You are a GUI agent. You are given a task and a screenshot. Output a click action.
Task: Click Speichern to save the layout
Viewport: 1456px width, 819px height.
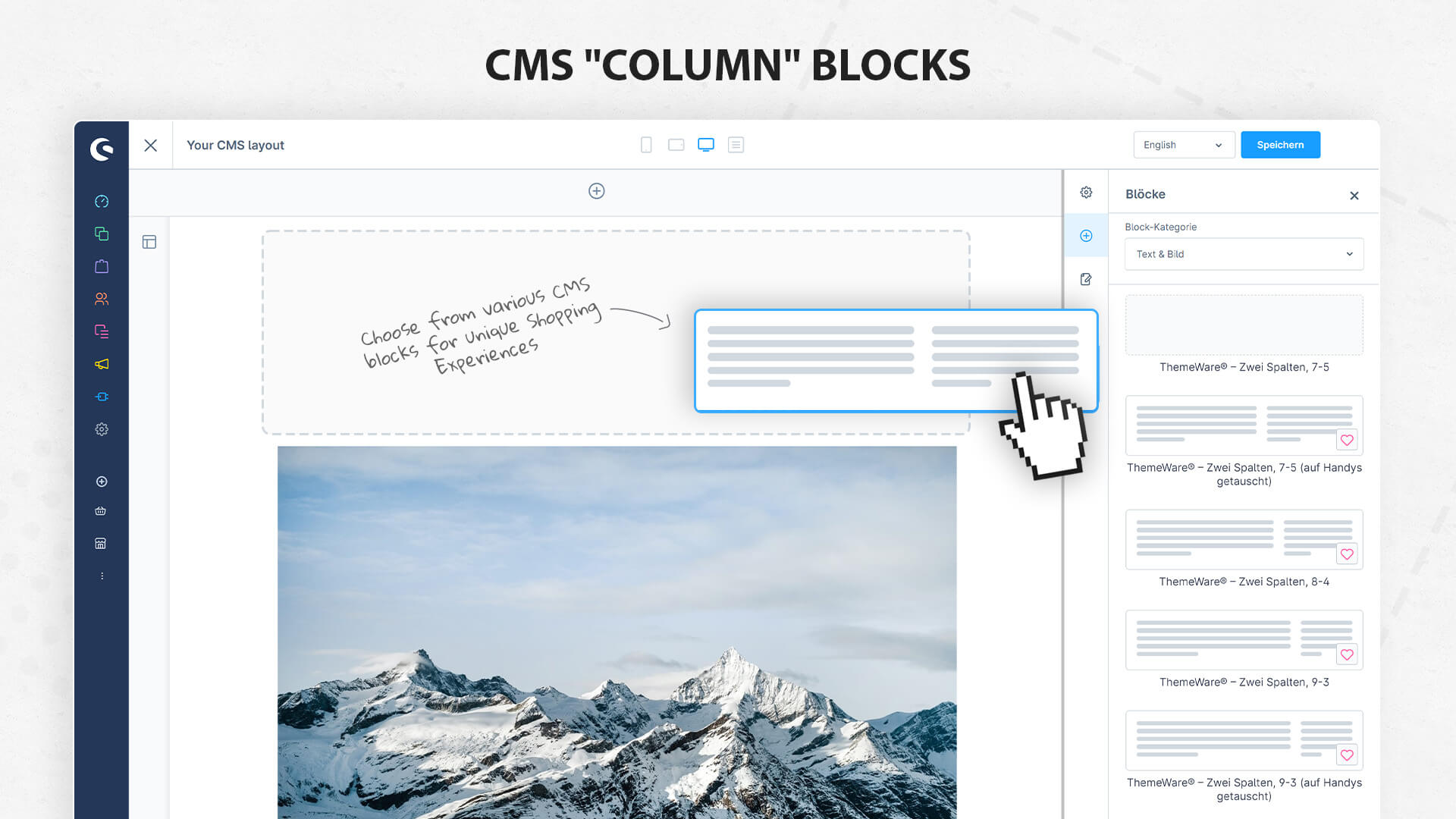point(1280,144)
